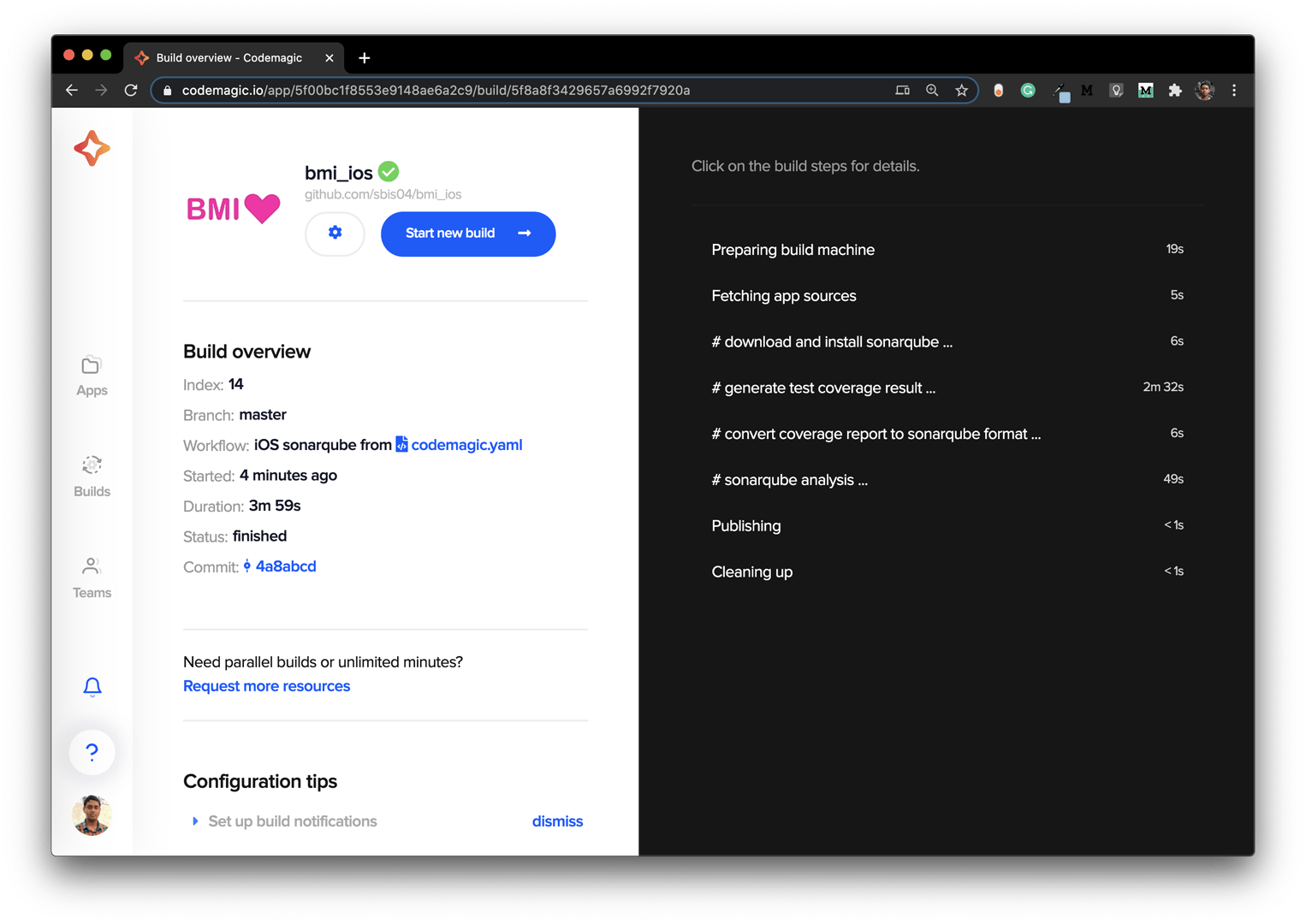Image resolution: width=1306 pixels, height=924 pixels.
Task: Click the 3m 59s duration text
Action: tap(275, 506)
